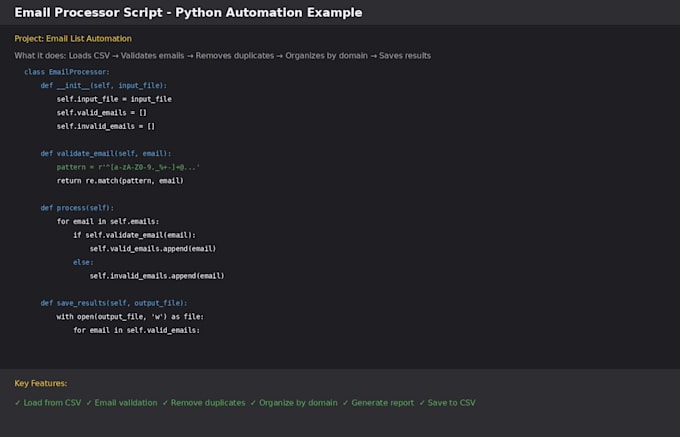Click the 'What it does: Loads CSV' description line
The image size is (680, 437).
coord(222,55)
